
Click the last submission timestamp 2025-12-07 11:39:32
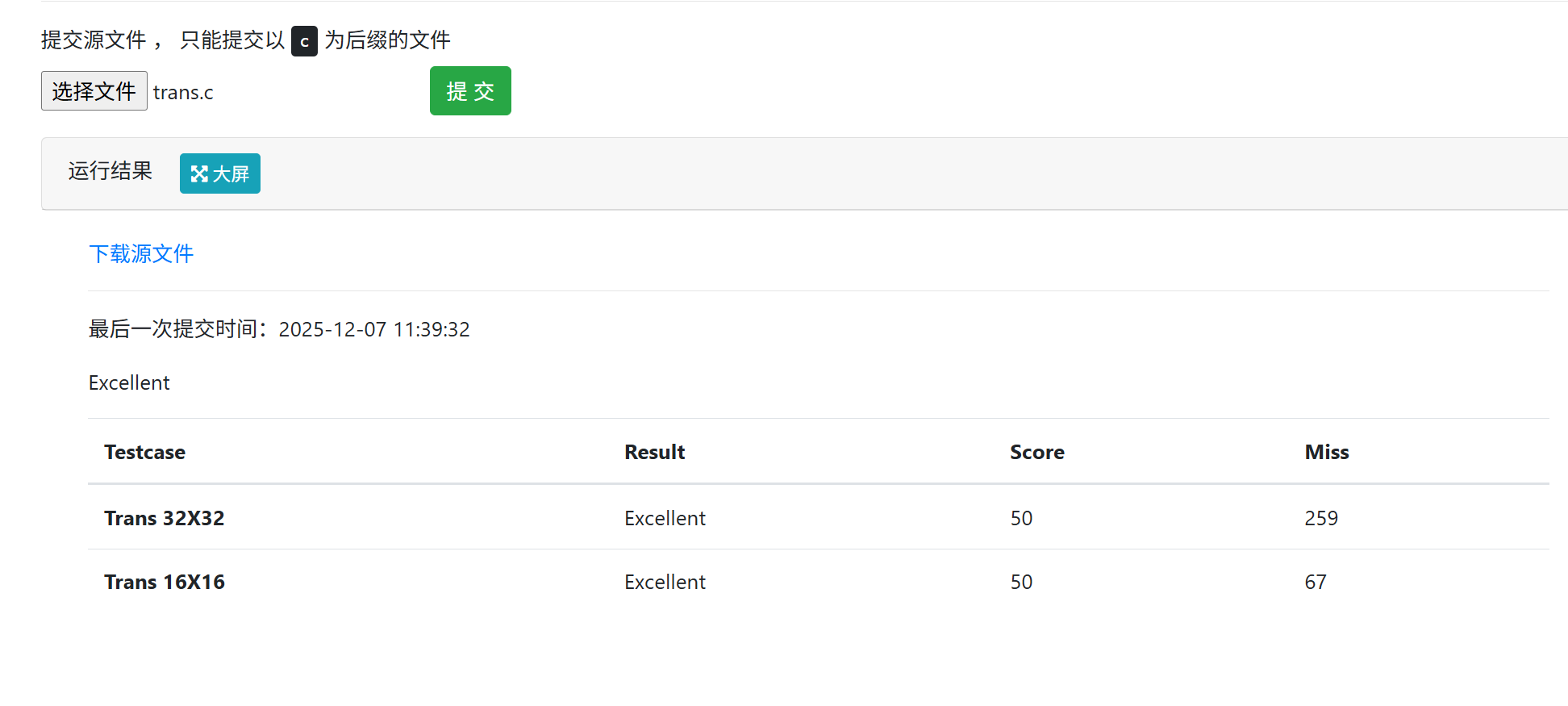click(x=373, y=329)
